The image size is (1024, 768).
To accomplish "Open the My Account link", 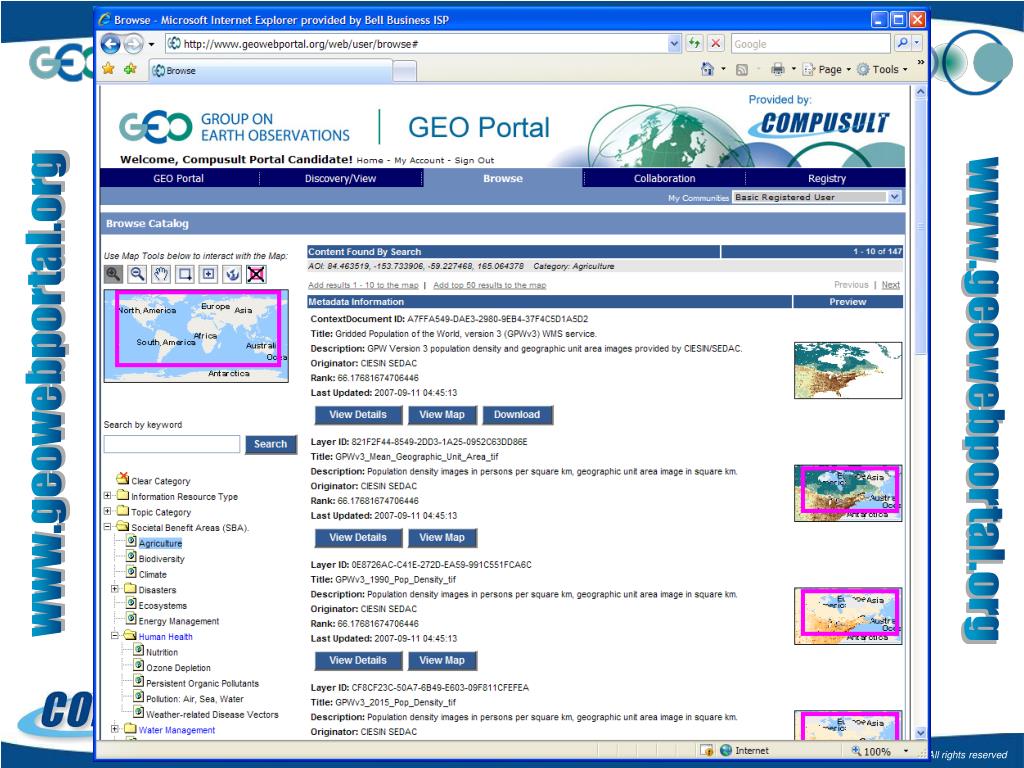I will click(x=419, y=160).
